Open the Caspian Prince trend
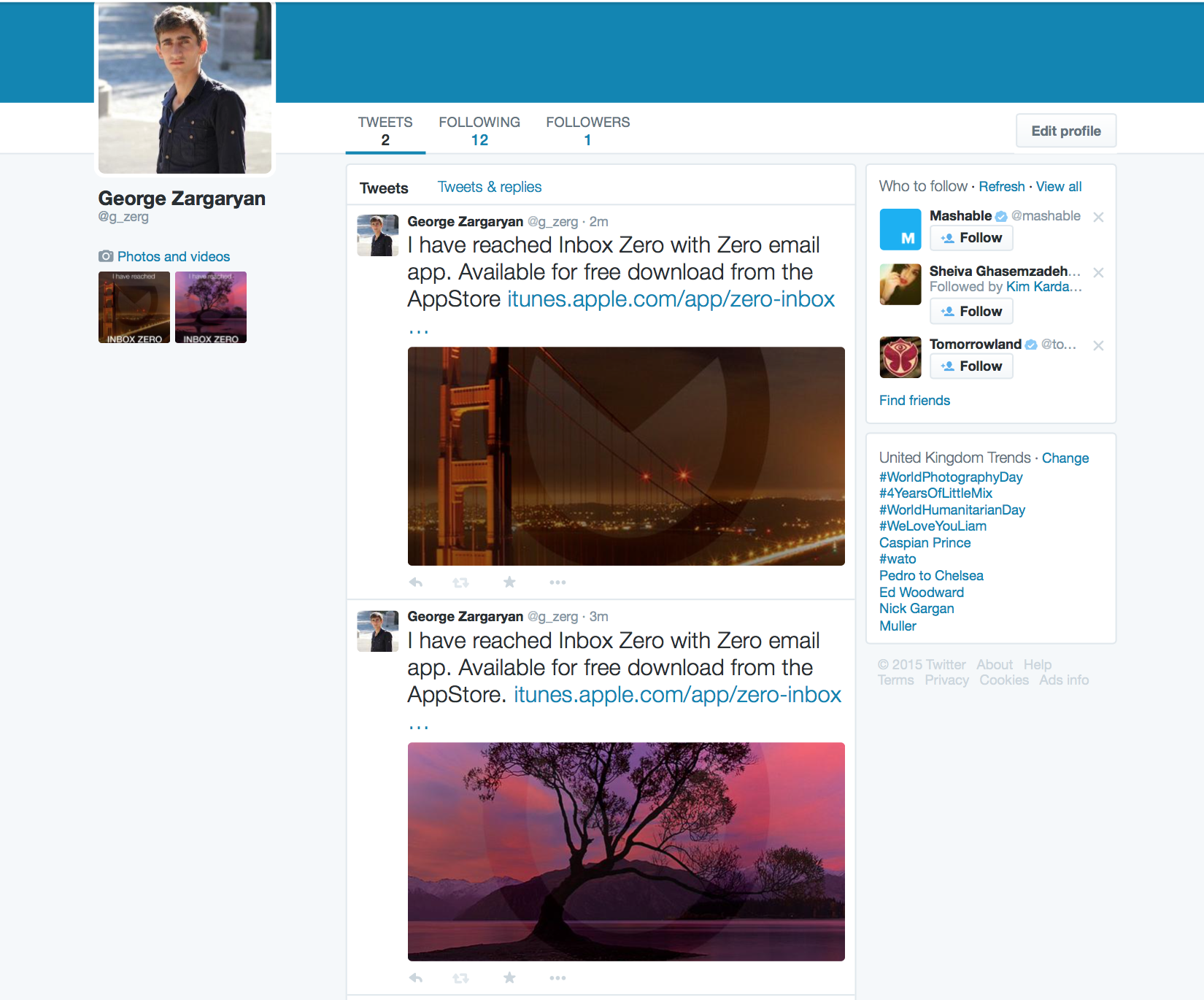 click(925, 542)
